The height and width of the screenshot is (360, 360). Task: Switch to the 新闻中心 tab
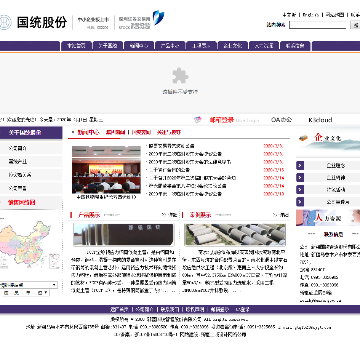(x=88, y=132)
